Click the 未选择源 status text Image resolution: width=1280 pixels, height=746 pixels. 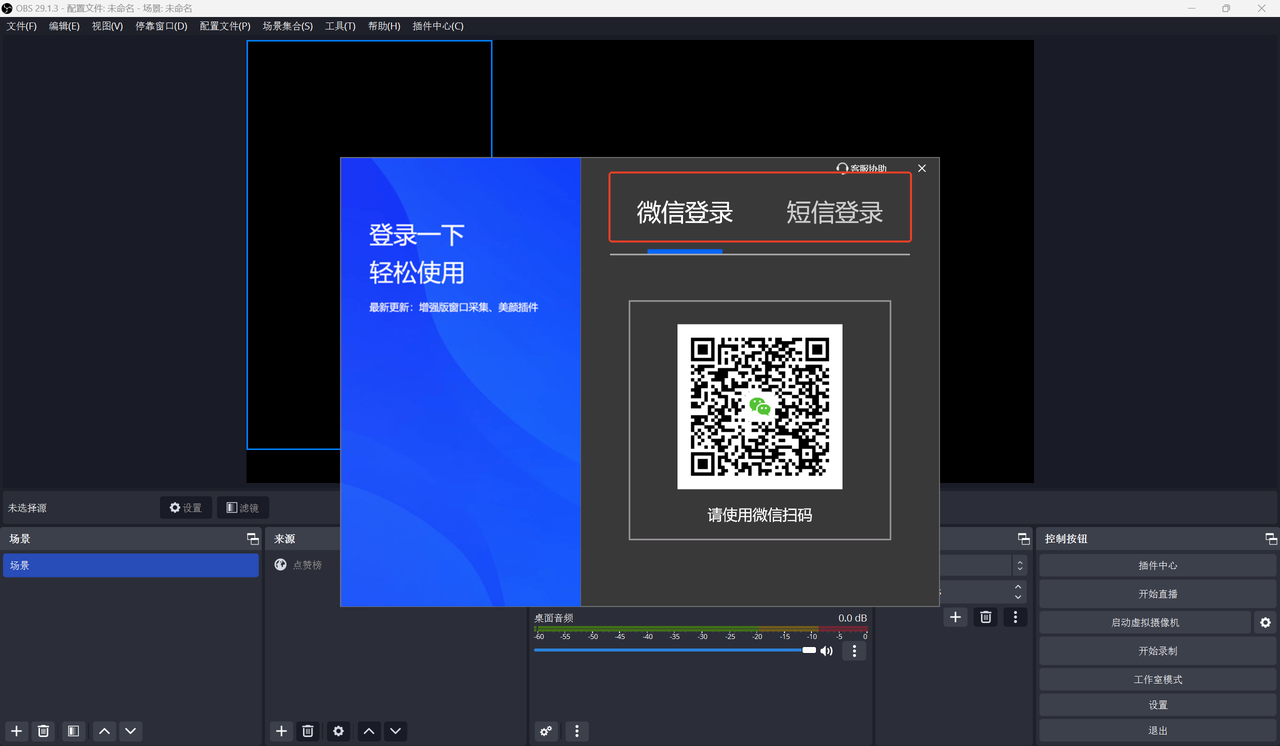tap(28, 508)
